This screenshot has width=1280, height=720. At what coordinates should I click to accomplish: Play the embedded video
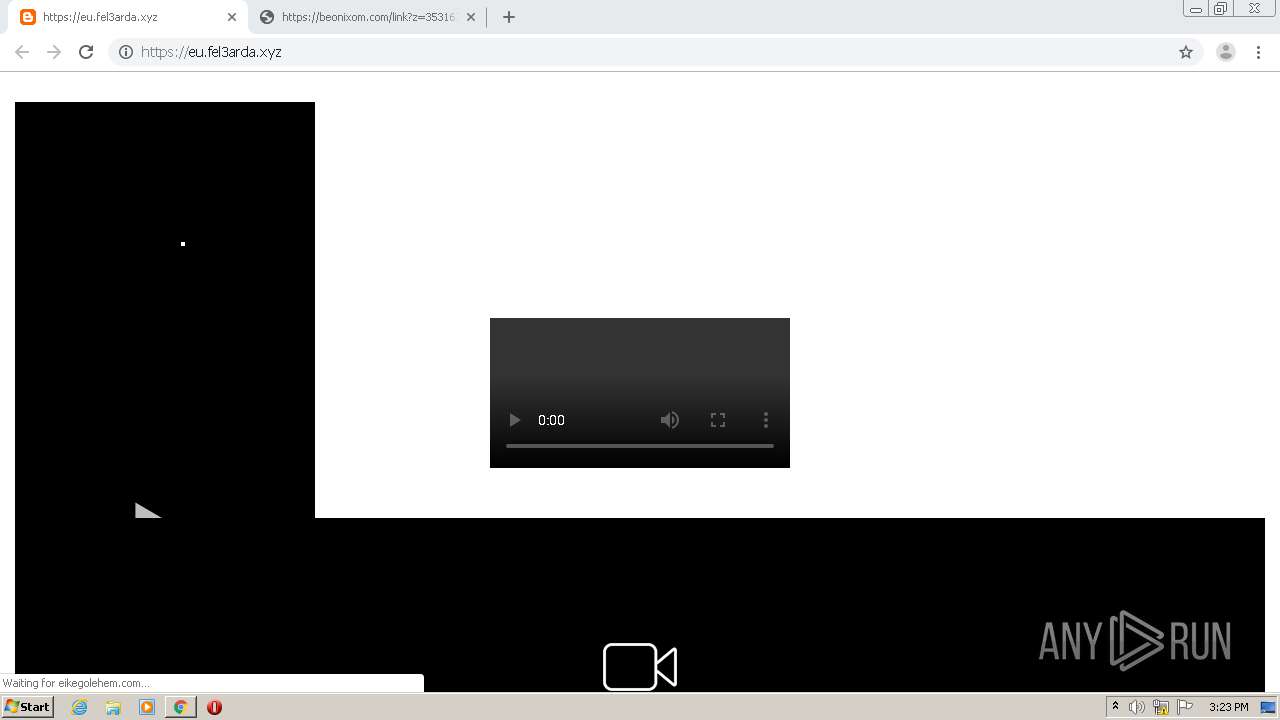[x=515, y=420]
